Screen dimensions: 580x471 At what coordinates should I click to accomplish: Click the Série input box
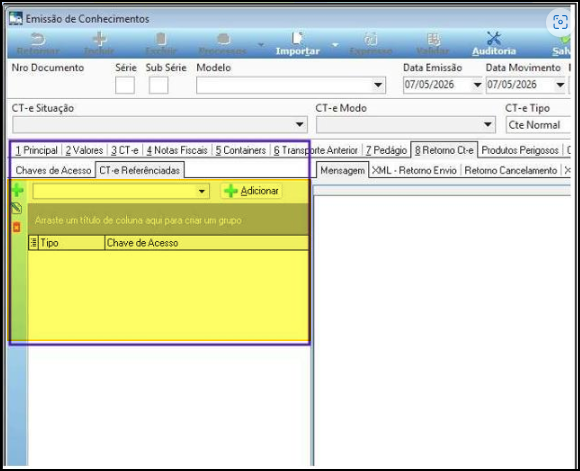125,85
